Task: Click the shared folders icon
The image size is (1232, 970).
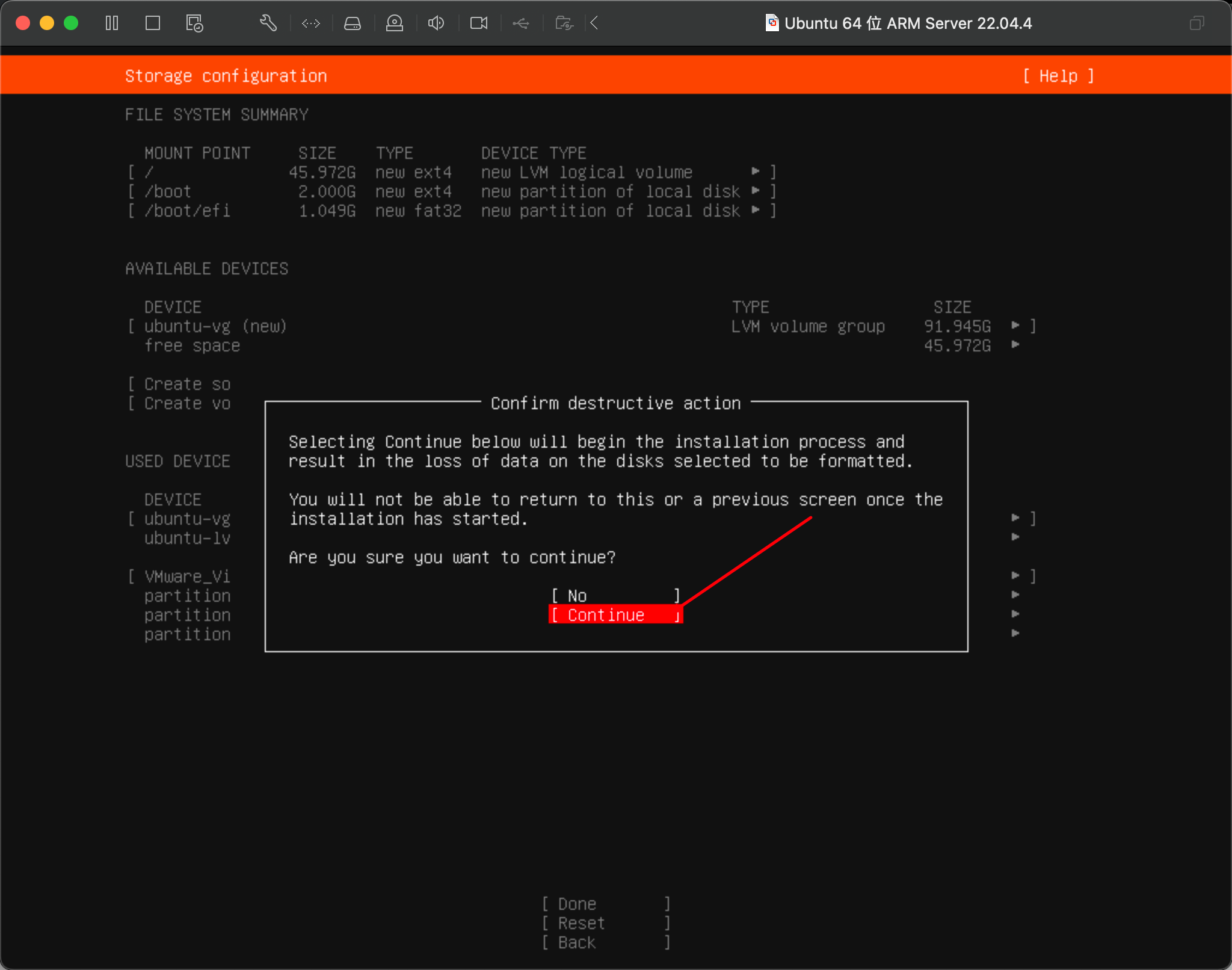Action: coord(564,23)
